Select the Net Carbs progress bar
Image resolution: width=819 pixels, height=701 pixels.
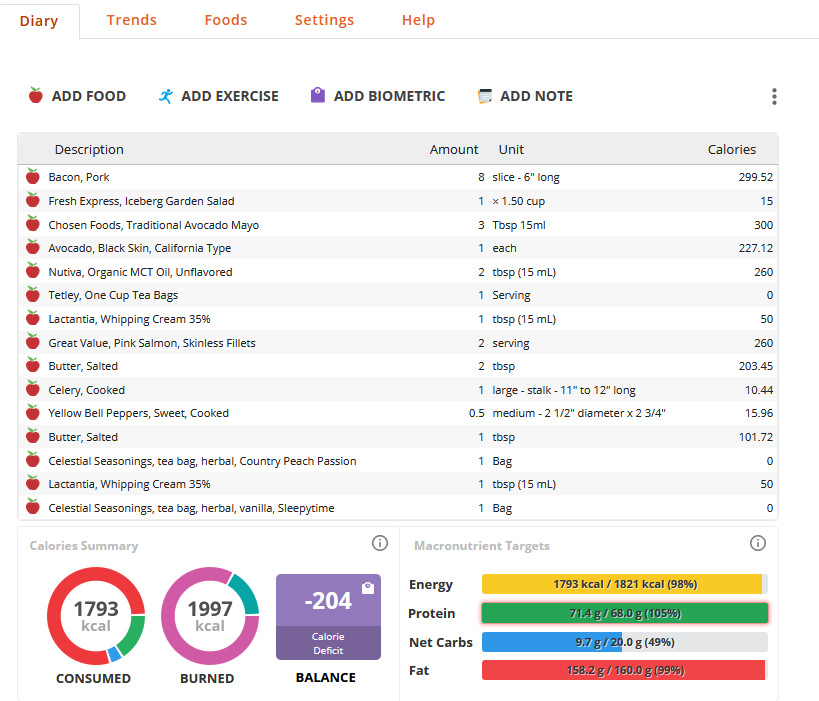(625, 642)
